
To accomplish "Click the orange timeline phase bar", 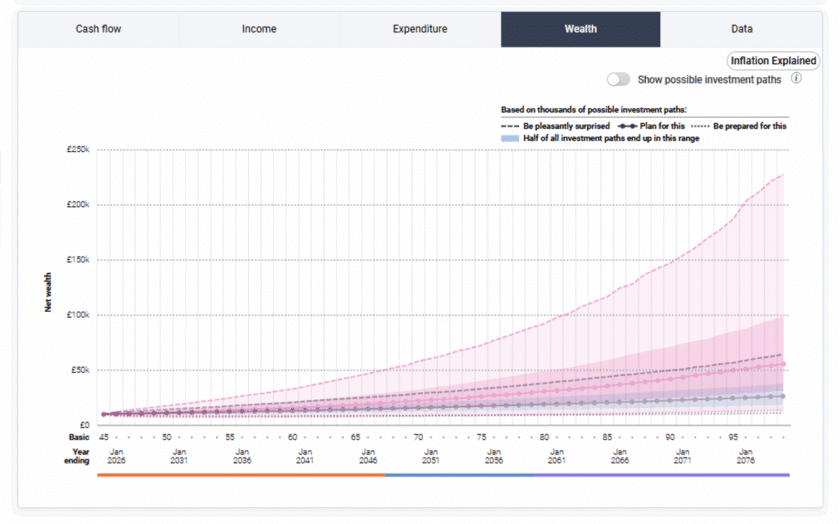I will pos(241,475).
